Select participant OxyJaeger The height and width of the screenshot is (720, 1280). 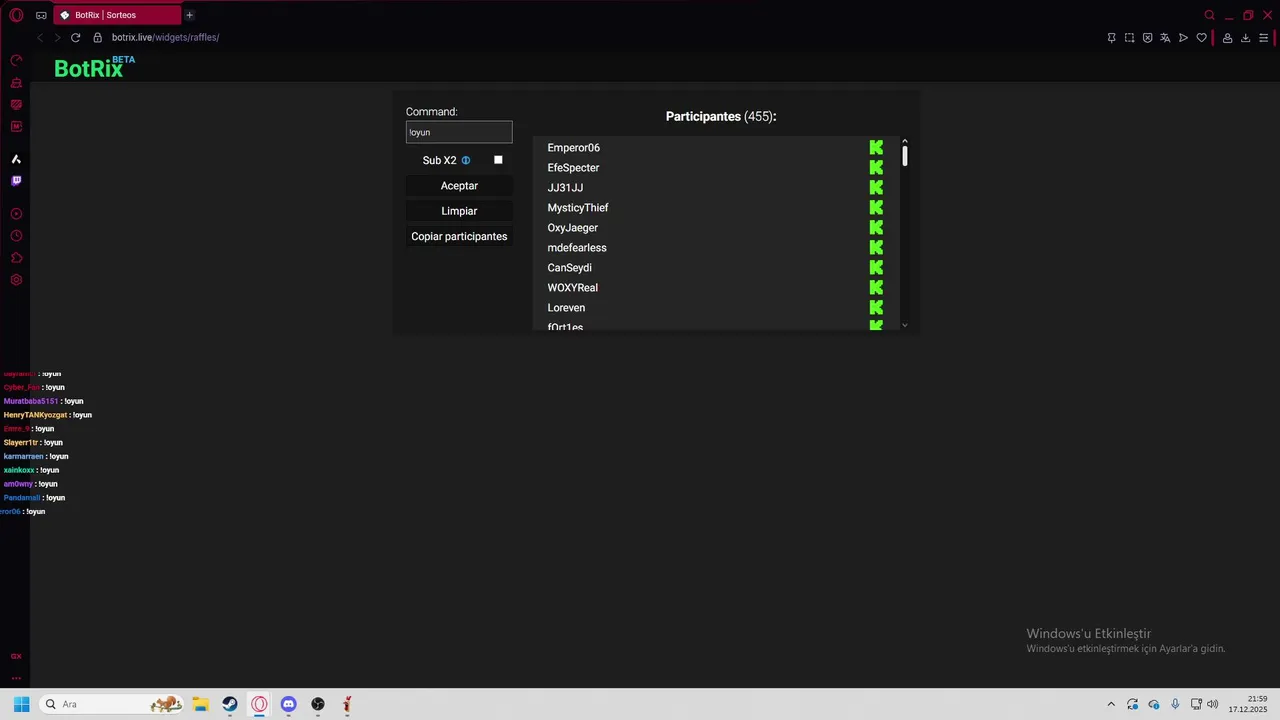(x=572, y=228)
